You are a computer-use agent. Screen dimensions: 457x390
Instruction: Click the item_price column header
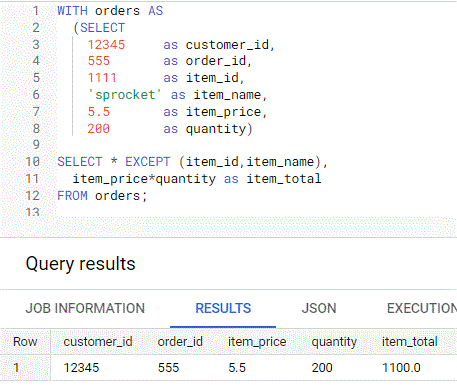click(257, 342)
